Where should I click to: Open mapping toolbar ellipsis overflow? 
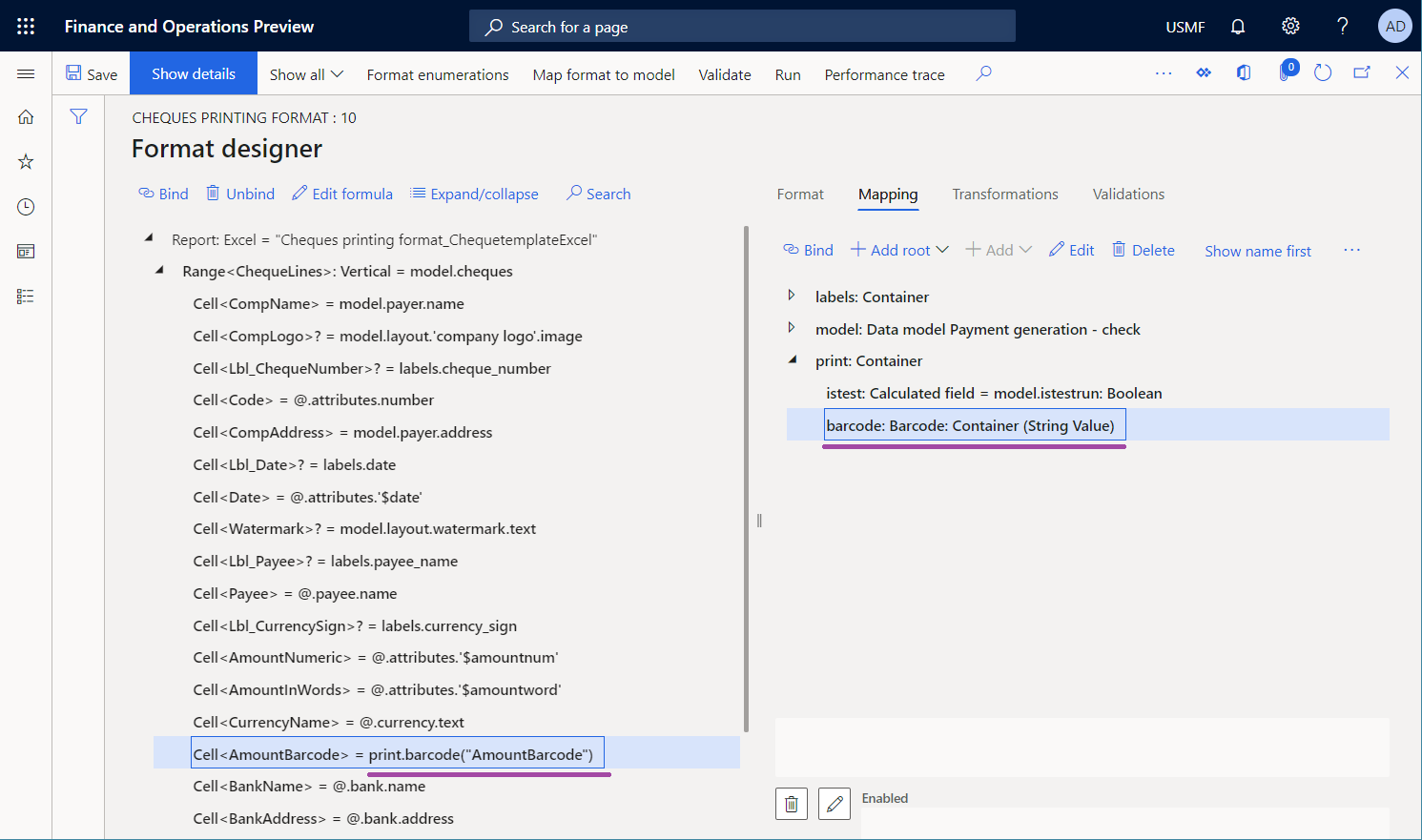(1351, 250)
